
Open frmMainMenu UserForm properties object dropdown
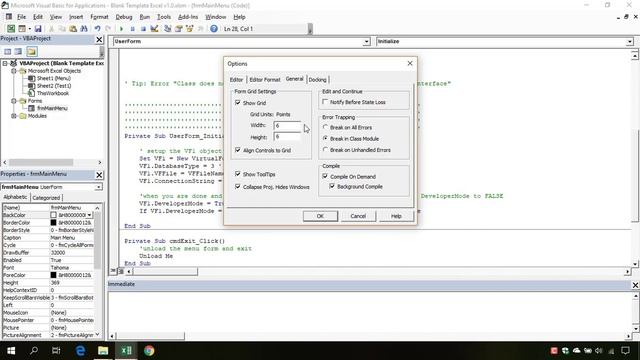(98, 187)
